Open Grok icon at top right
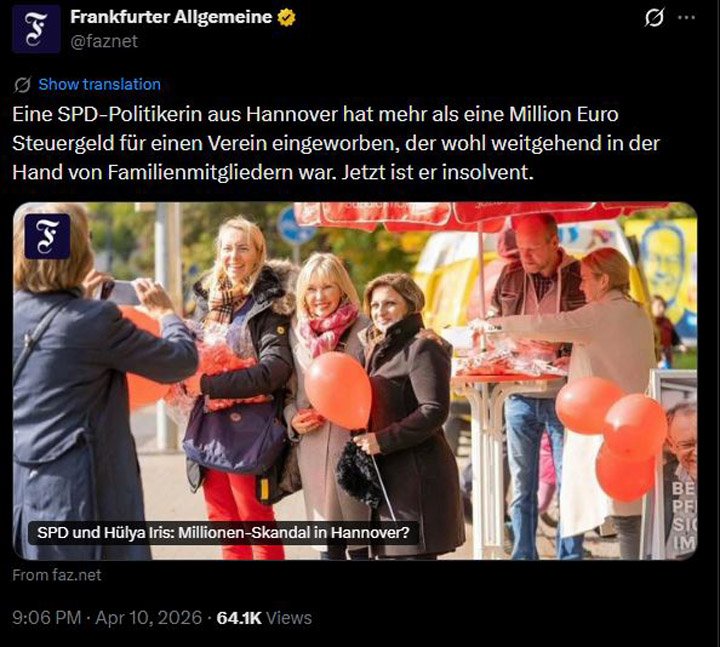Viewport: 720px width, 647px height. (654, 18)
